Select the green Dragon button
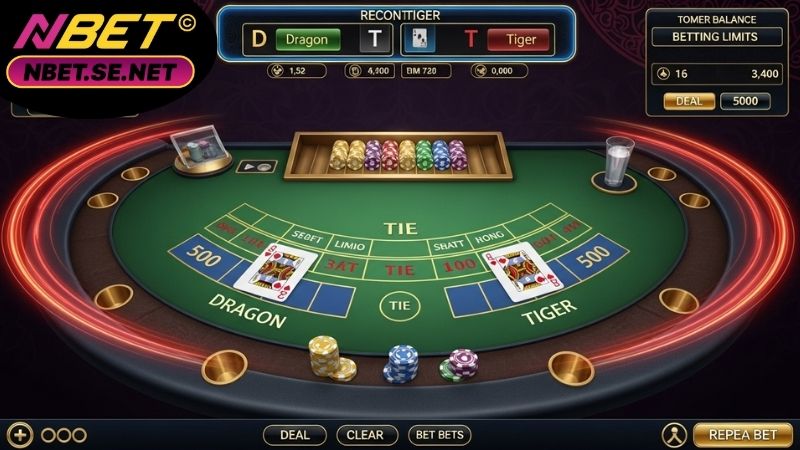 308,39
